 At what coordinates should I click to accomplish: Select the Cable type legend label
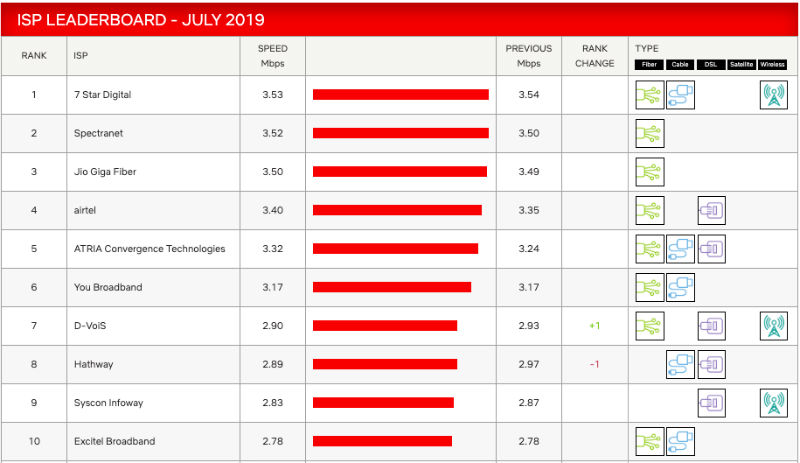[x=680, y=64]
